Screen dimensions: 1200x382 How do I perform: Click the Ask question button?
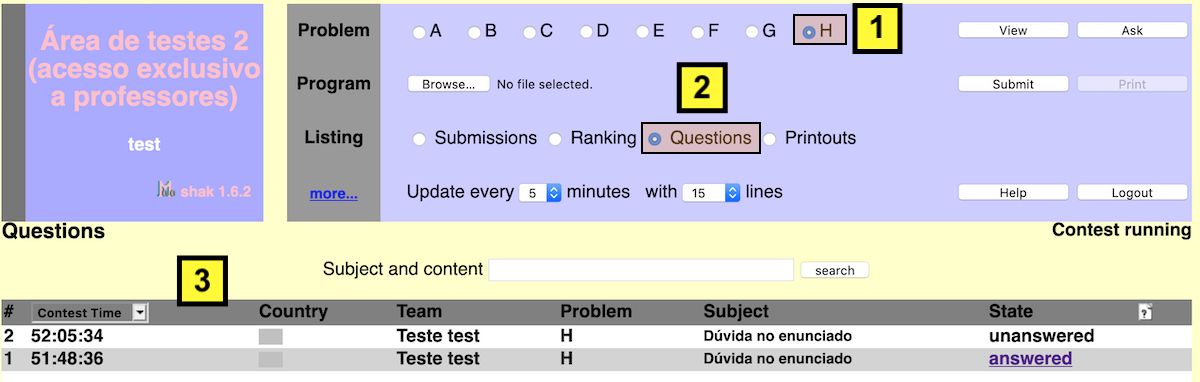click(1132, 31)
